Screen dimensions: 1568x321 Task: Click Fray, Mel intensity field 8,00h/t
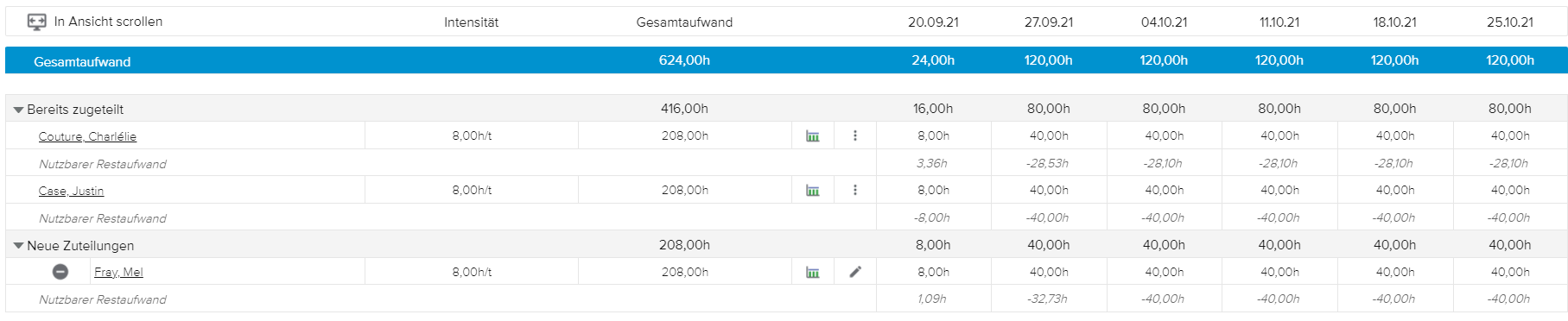pyautogui.click(x=472, y=272)
